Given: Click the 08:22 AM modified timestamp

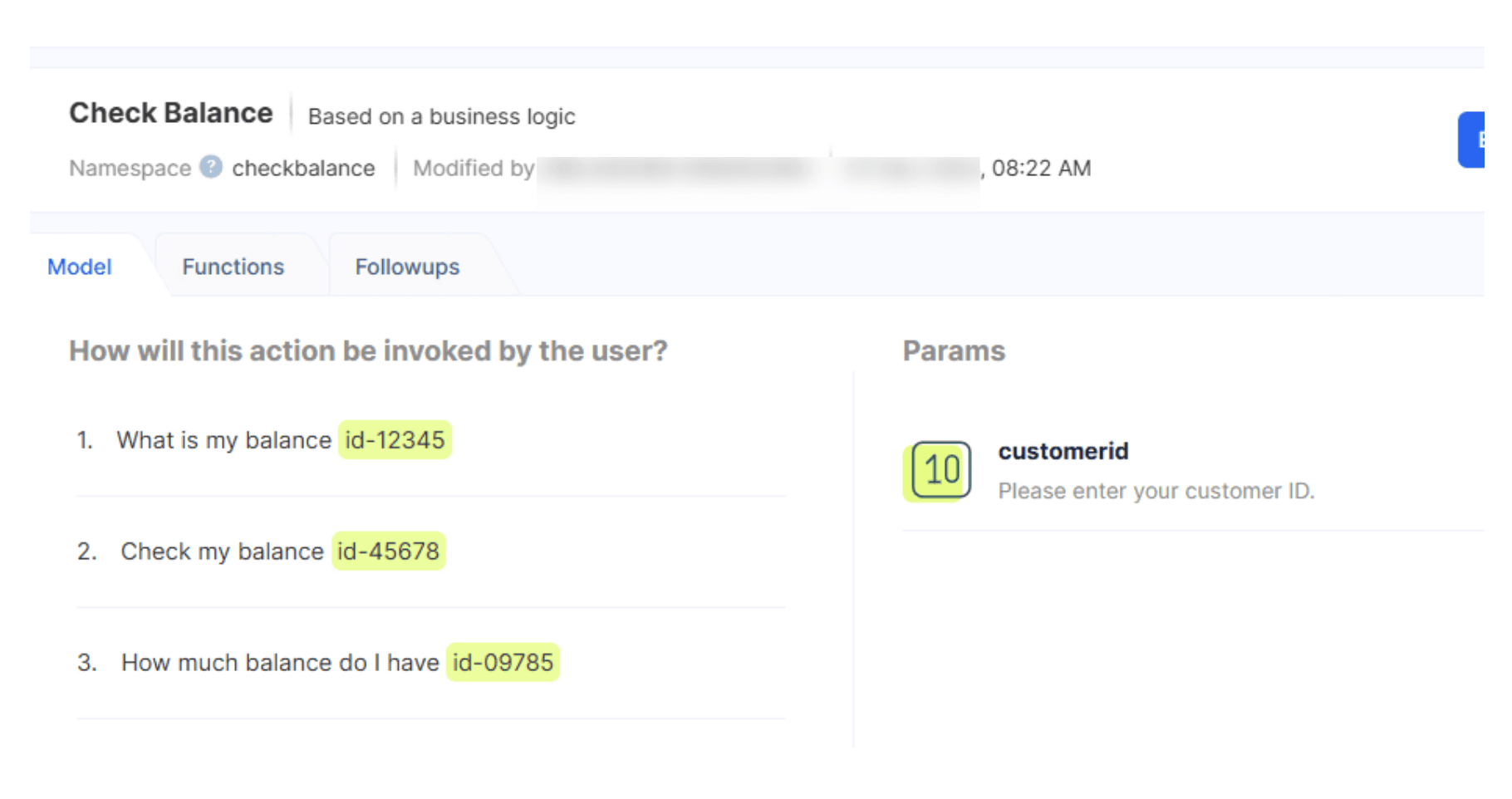Looking at the screenshot, I should (x=1041, y=168).
